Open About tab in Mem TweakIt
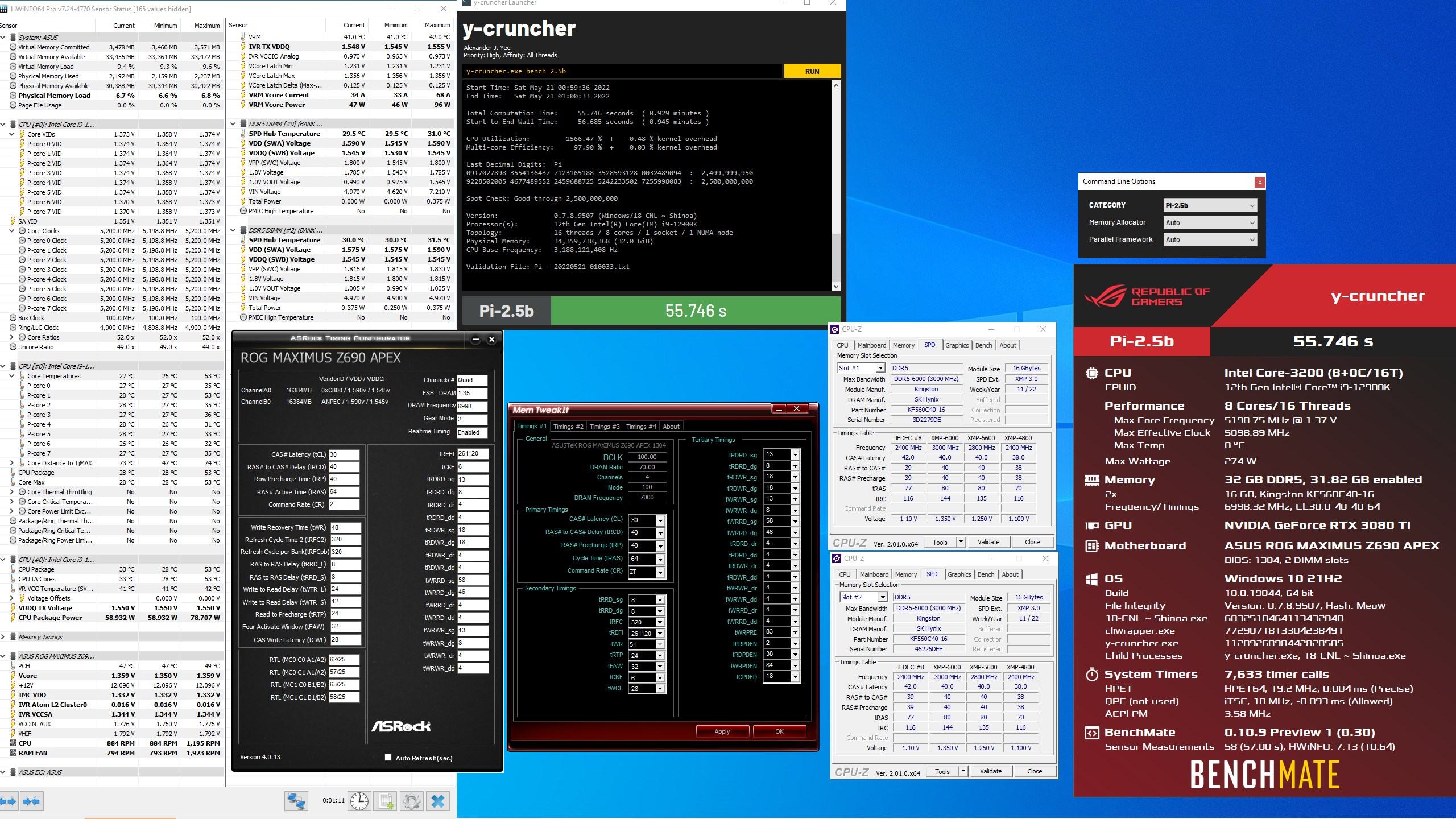This screenshot has height=819, width=1456. pyautogui.click(x=671, y=427)
